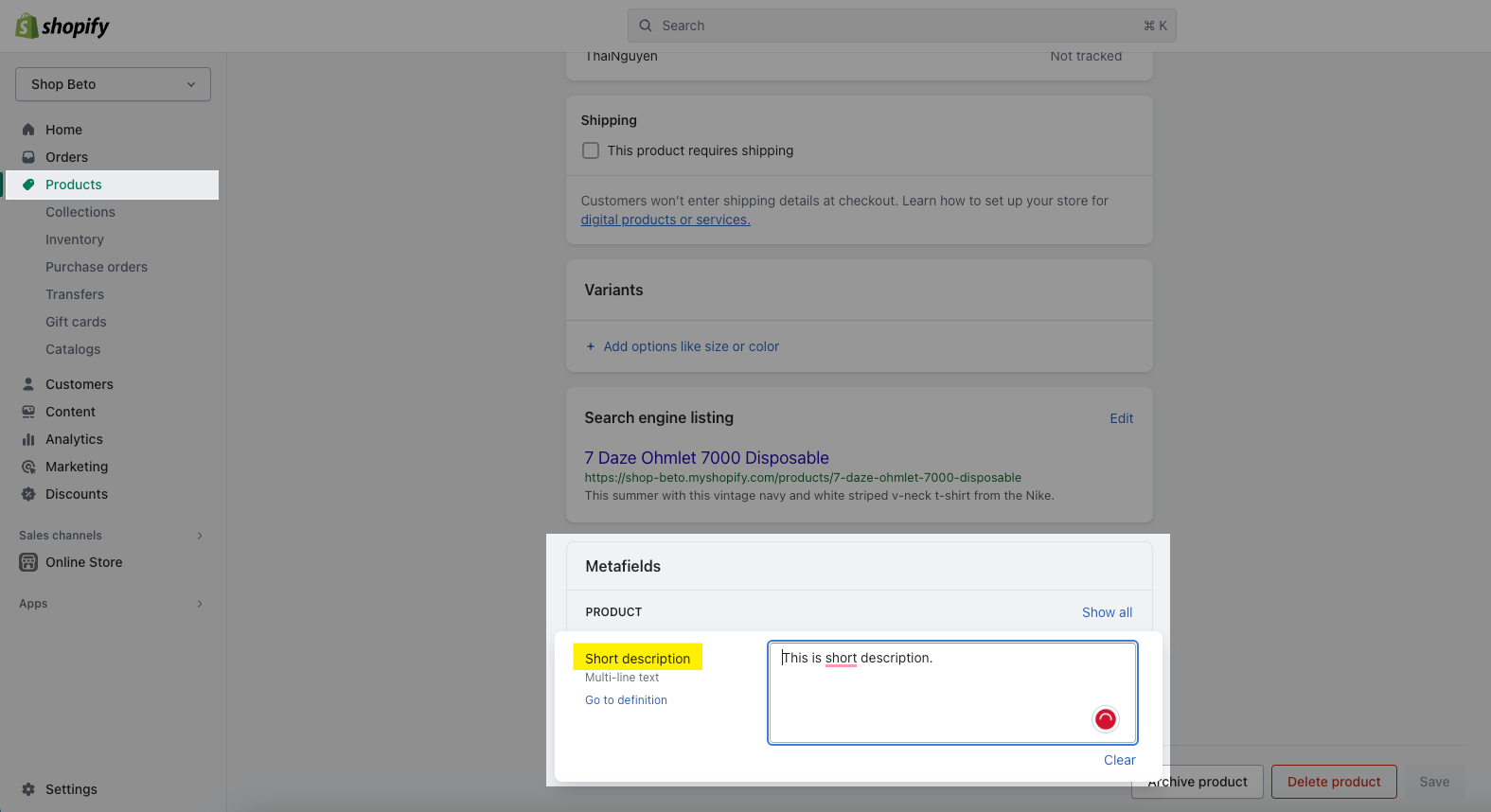Screen dimensions: 1491x812
Task: Open Orders in the sidebar
Action: (66, 157)
